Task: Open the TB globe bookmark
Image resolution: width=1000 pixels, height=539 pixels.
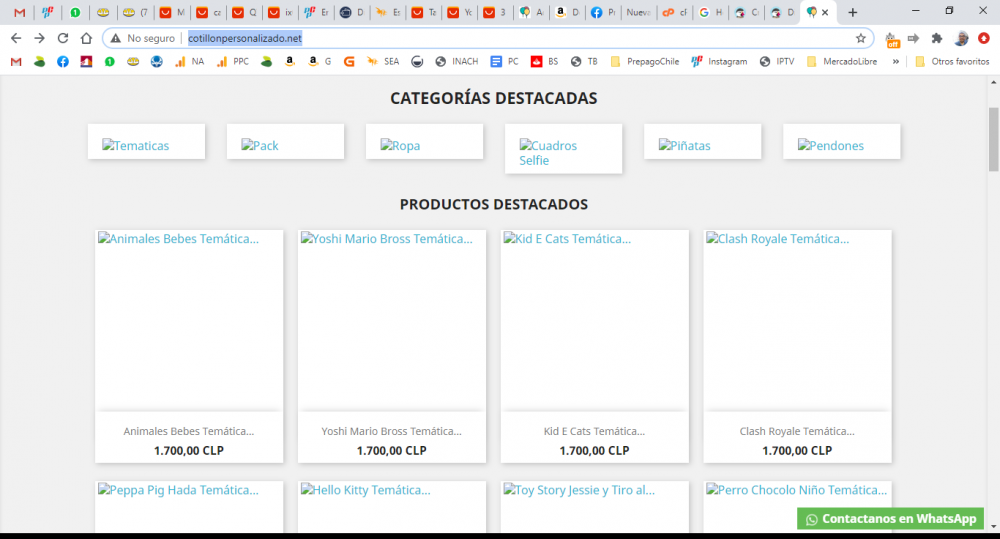Action: click(x=584, y=62)
